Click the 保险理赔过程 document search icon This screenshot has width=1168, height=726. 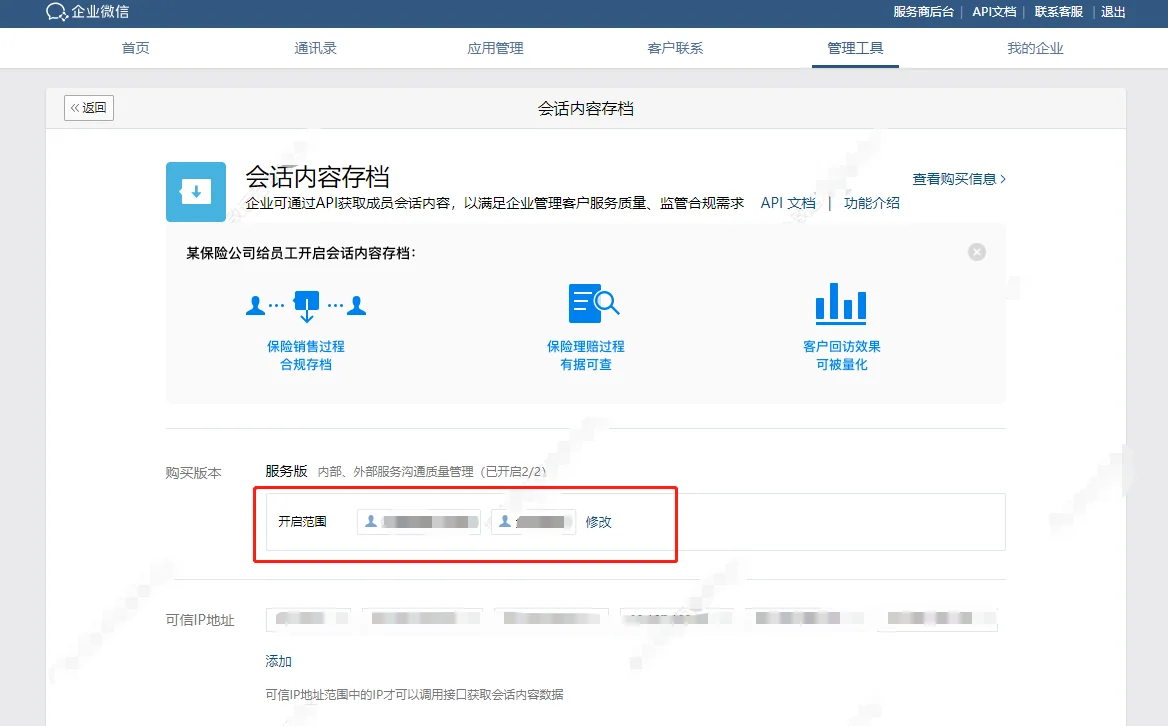(x=594, y=303)
